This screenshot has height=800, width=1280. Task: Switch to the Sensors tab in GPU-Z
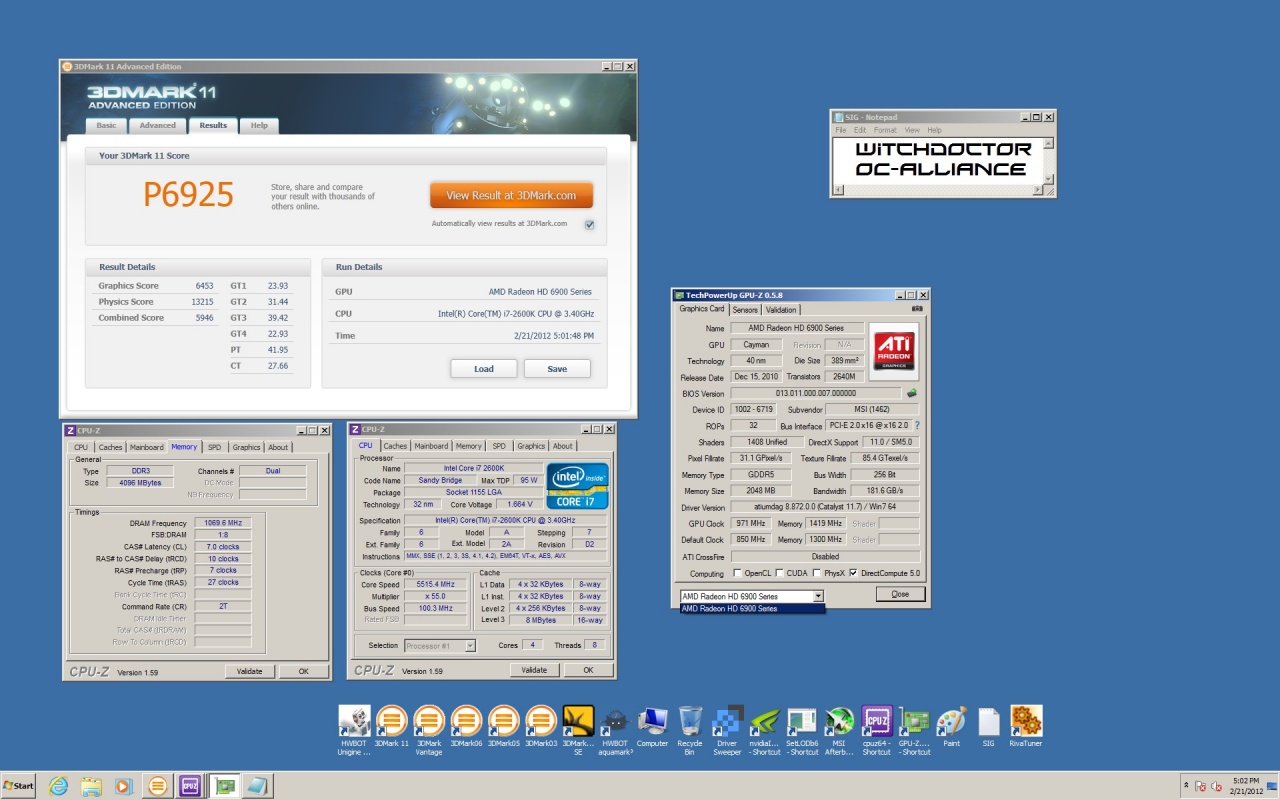[745, 310]
